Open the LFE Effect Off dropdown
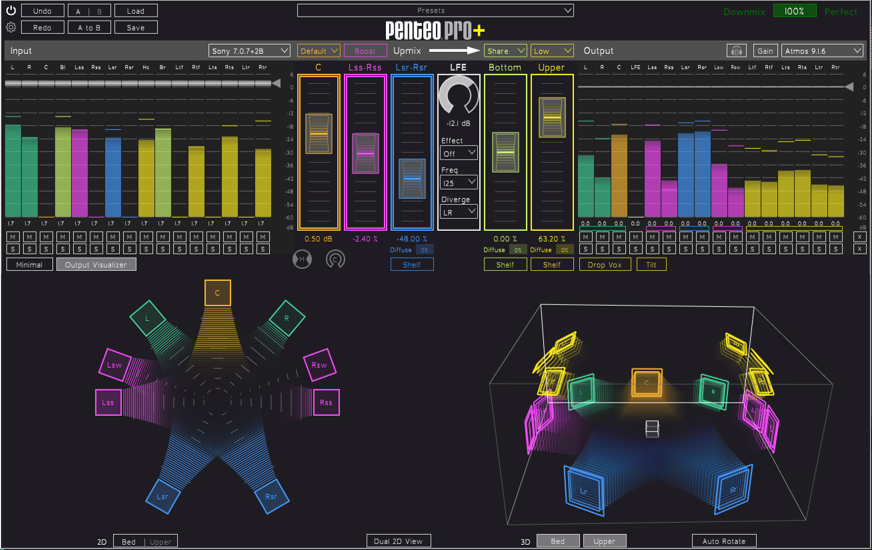This screenshot has width=872, height=550. coord(459,153)
